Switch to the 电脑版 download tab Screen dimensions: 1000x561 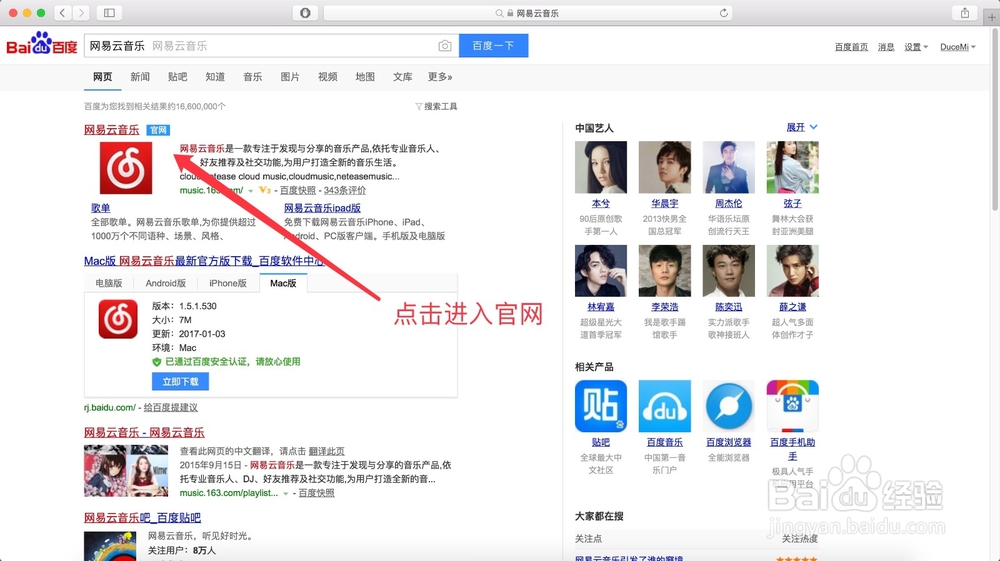tap(109, 283)
